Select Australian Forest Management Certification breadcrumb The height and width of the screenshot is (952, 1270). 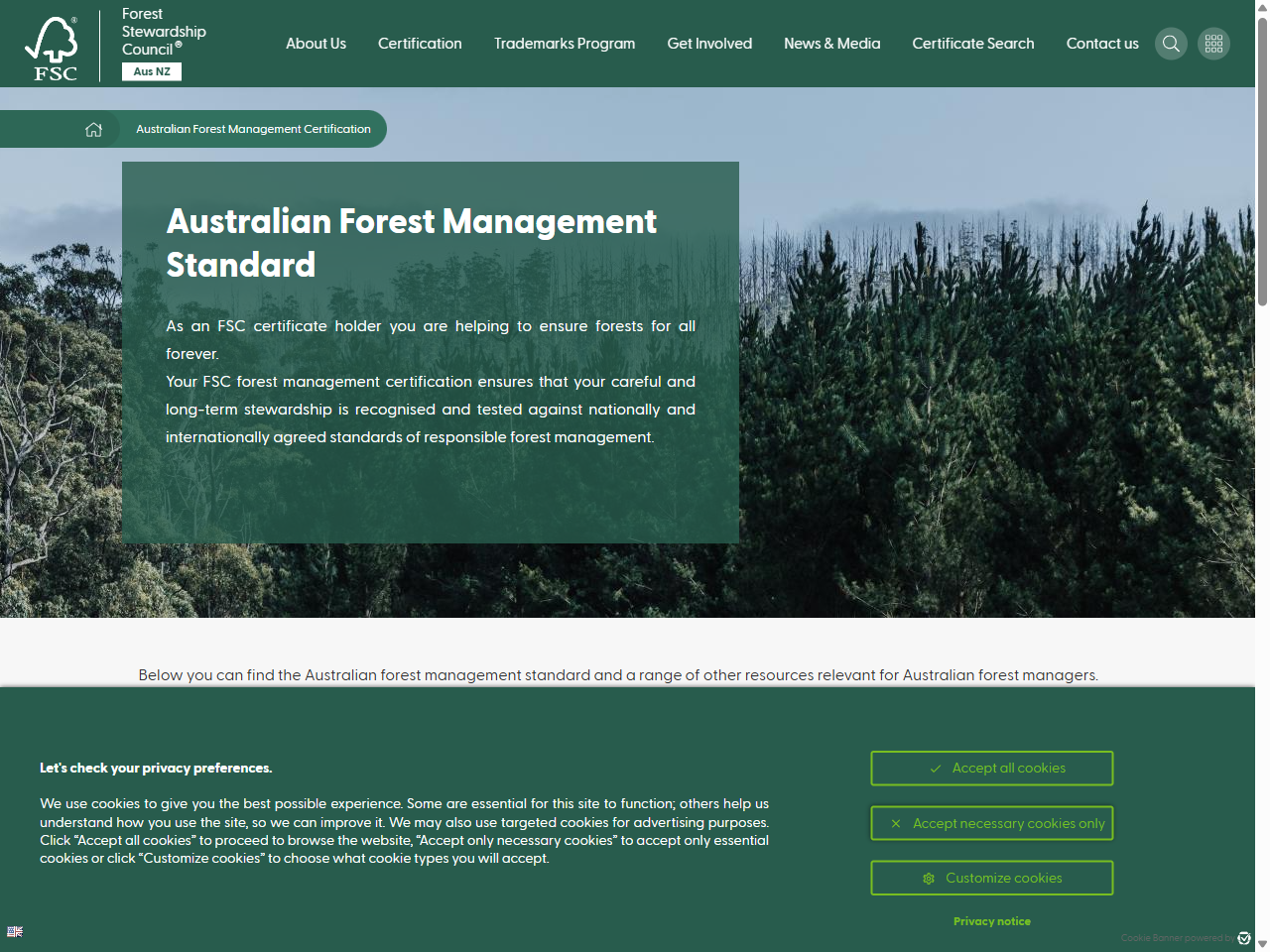tap(253, 129)
